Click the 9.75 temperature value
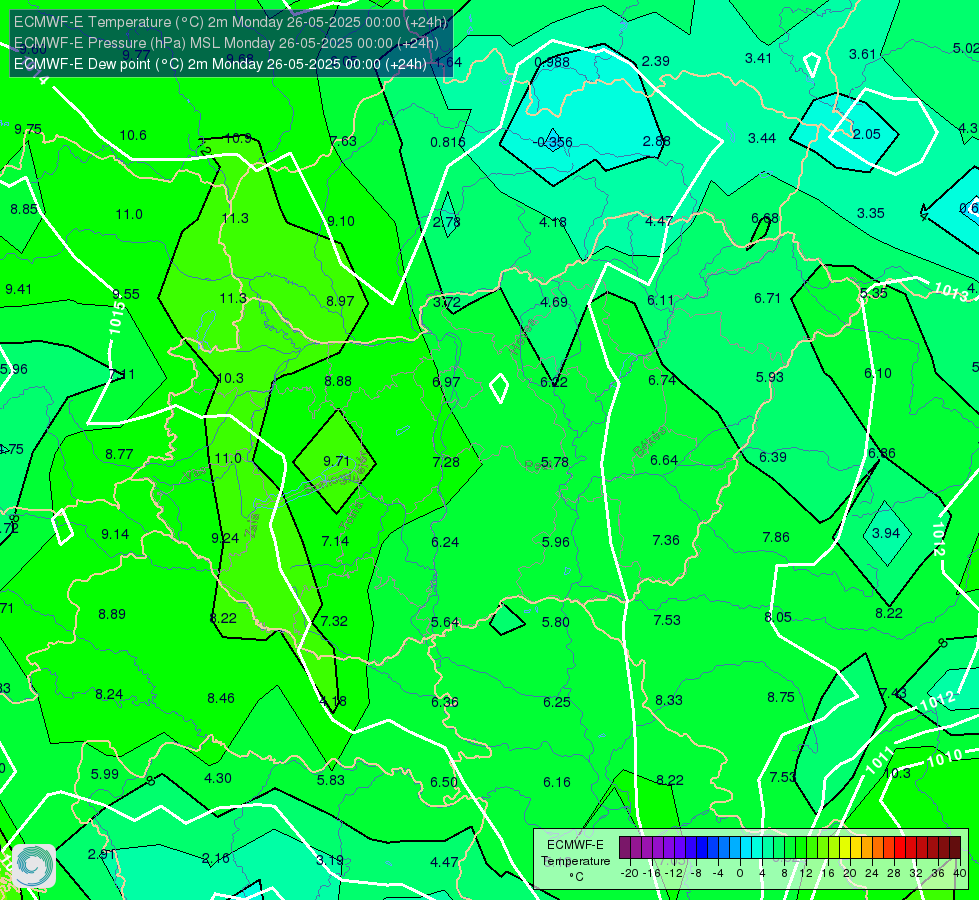Image resolution: width=979 pixels, height=900 pixels. [x=28, y=129]
